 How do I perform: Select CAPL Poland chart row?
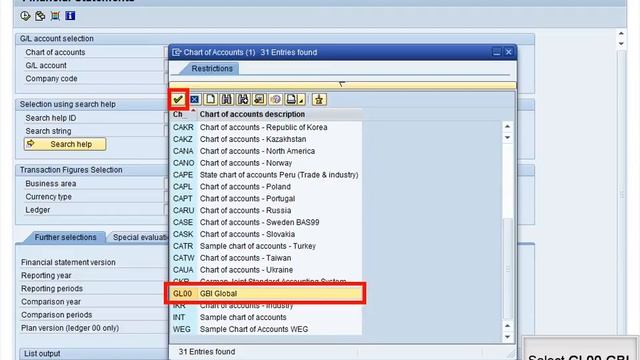(x=266, y=187)
